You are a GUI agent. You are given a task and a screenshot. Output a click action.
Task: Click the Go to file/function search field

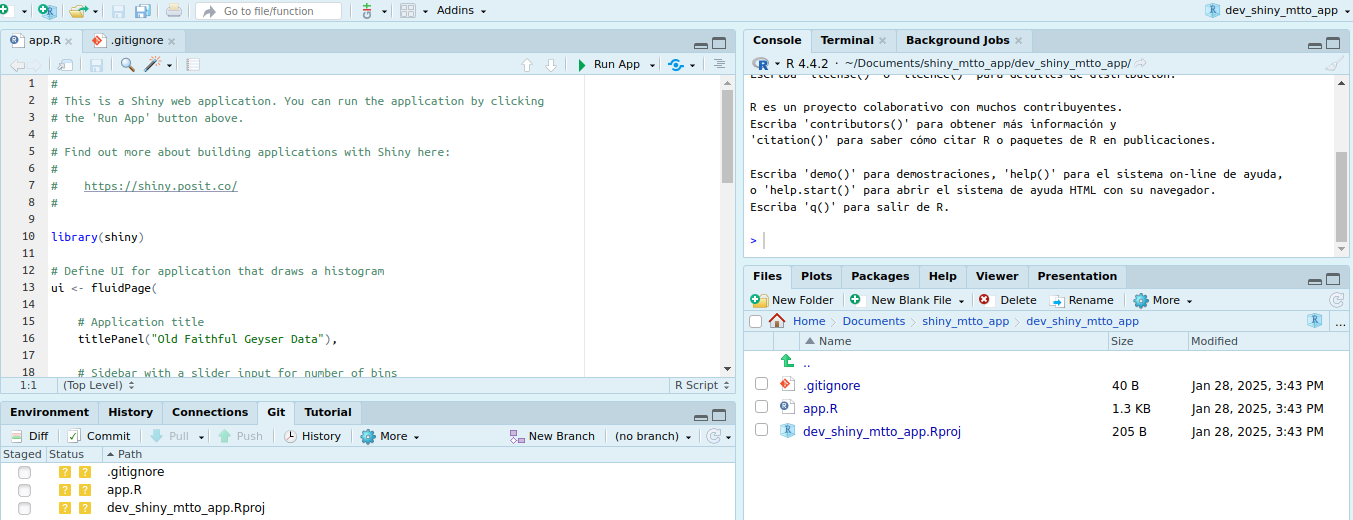[x=268, y=11]
